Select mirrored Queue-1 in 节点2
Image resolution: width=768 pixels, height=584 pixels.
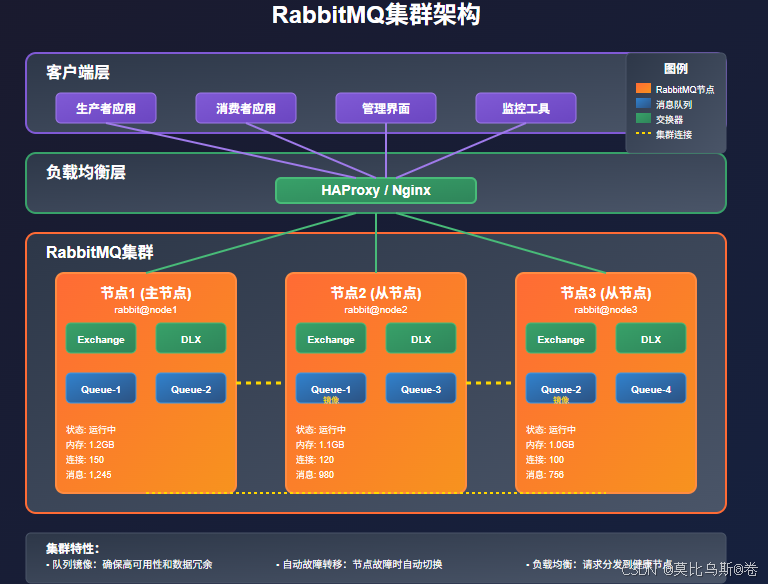(331, 389)
